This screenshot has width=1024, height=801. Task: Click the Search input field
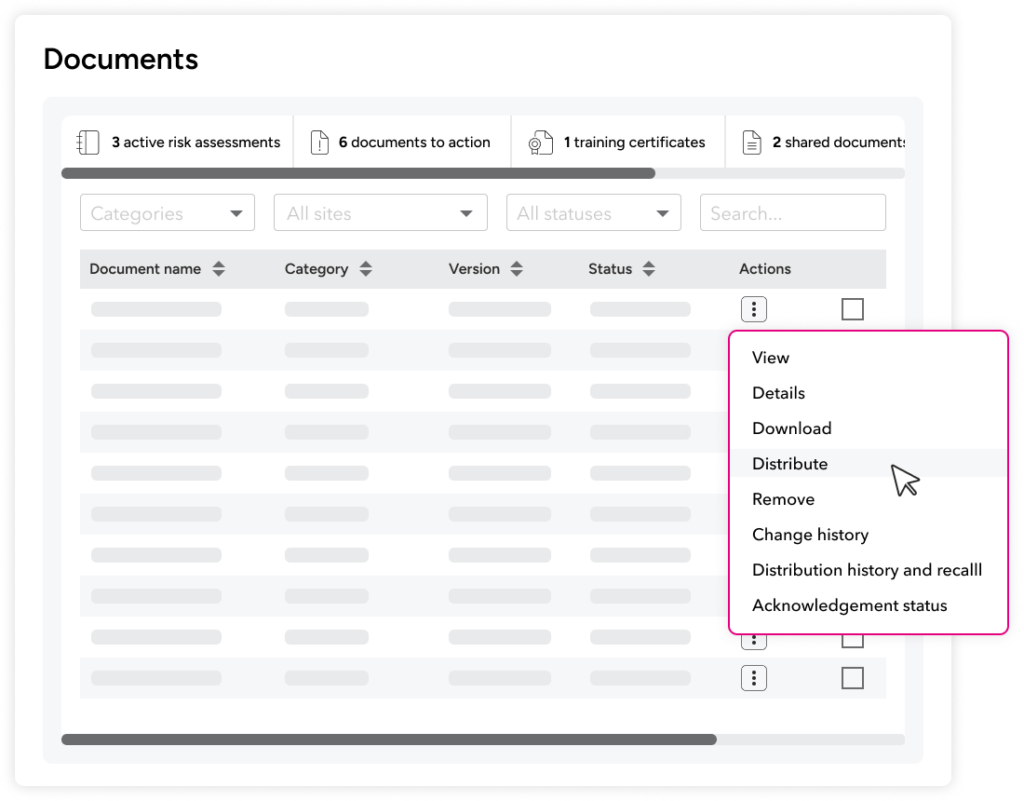point(793,213)
